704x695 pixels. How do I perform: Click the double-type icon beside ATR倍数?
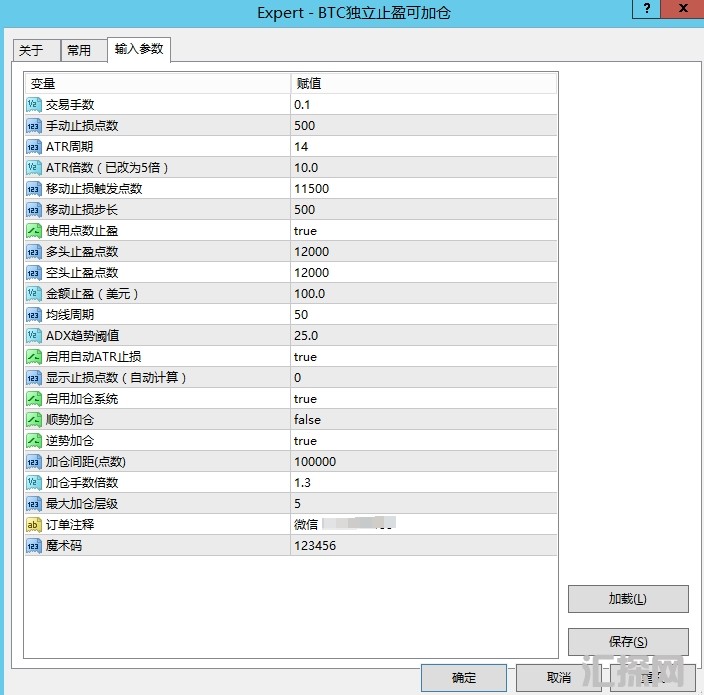34,167
